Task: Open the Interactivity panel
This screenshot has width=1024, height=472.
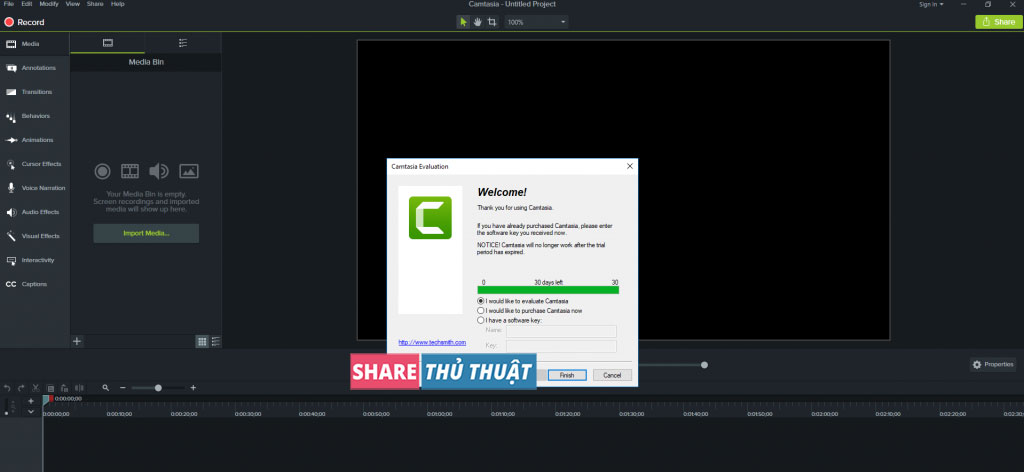Action: (35, 260)
